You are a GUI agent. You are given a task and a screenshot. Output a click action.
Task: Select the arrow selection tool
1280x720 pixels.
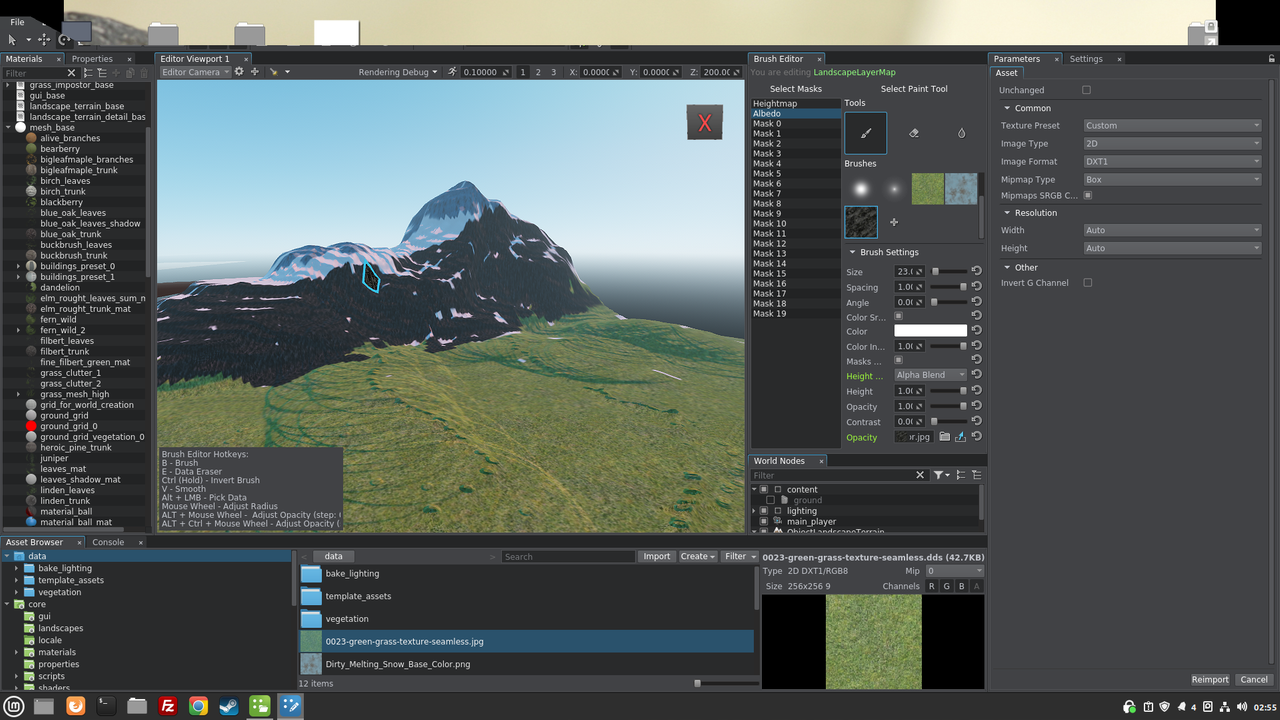coord(12,40)
